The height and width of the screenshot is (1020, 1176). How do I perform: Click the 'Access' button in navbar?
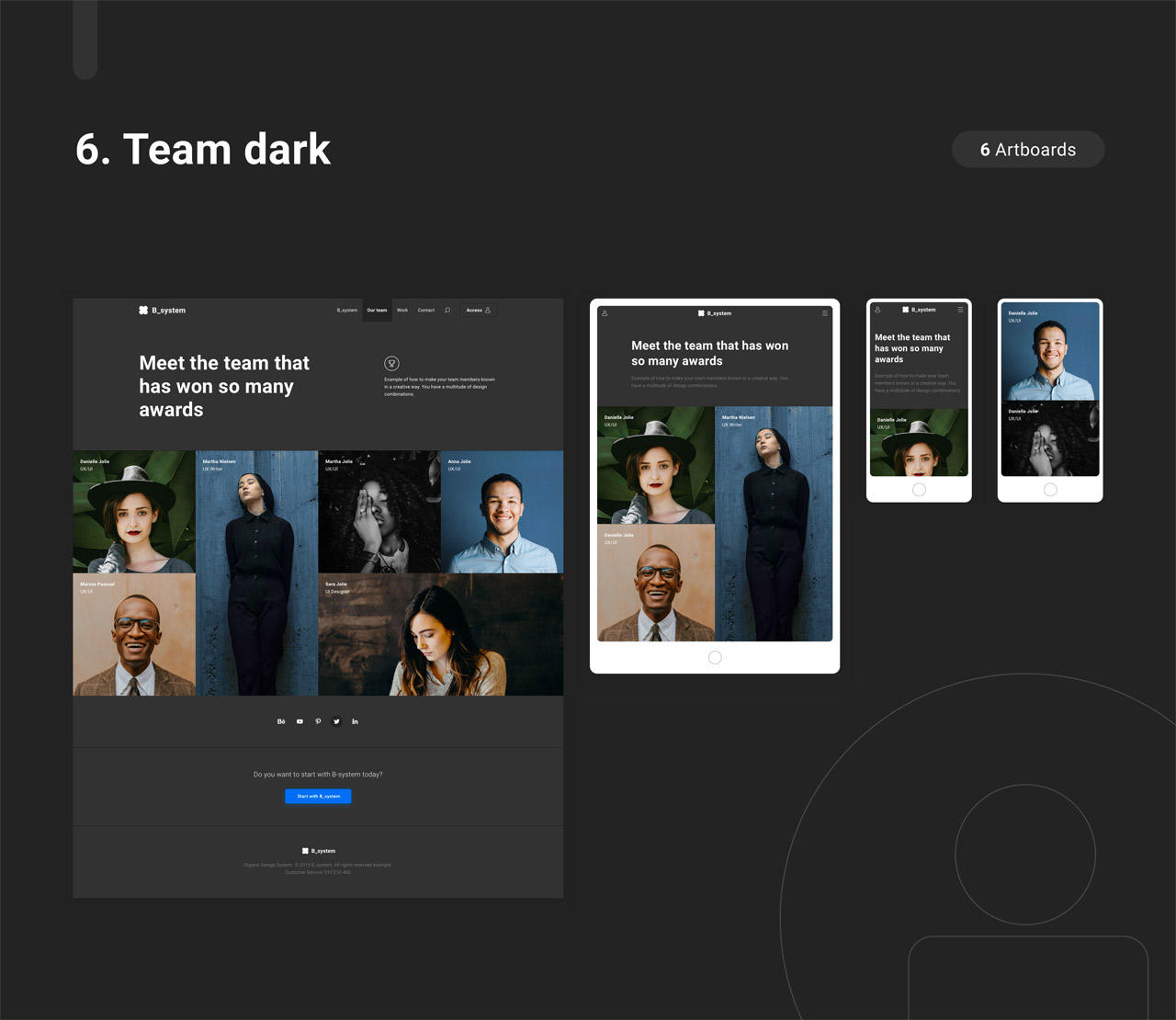pyautogui.click(x=478, y=311)
